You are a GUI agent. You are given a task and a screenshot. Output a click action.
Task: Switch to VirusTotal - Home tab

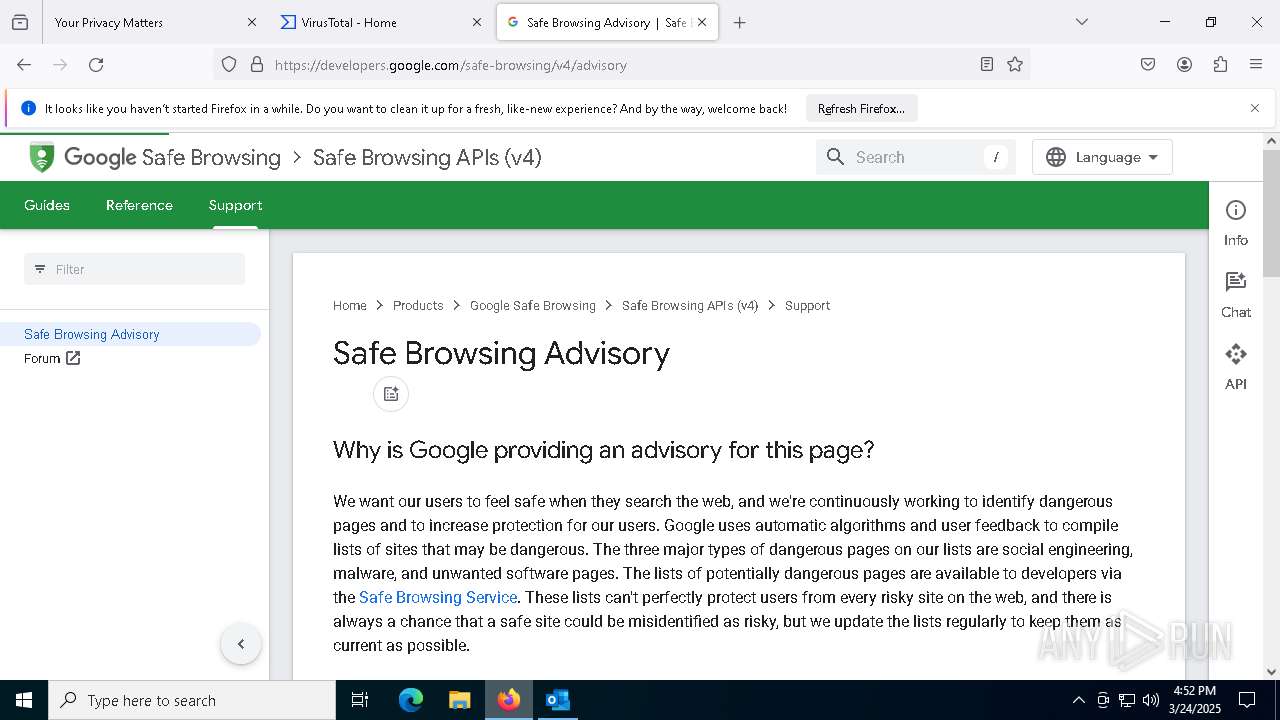pos(382,22)
